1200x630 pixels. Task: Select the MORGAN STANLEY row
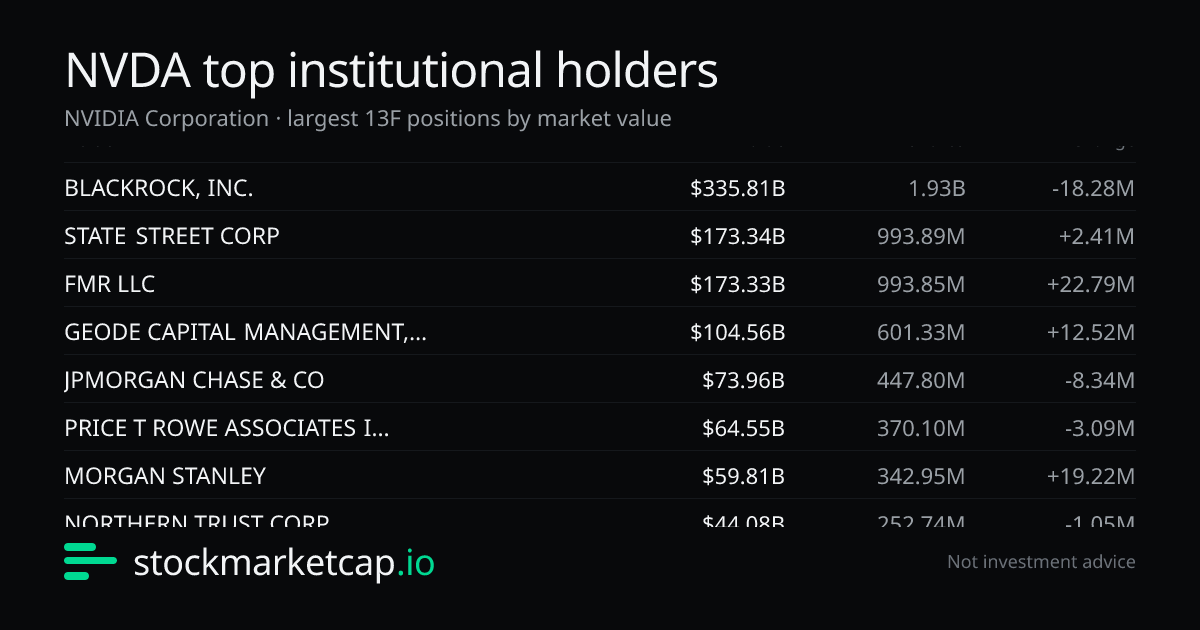[600, 475]
